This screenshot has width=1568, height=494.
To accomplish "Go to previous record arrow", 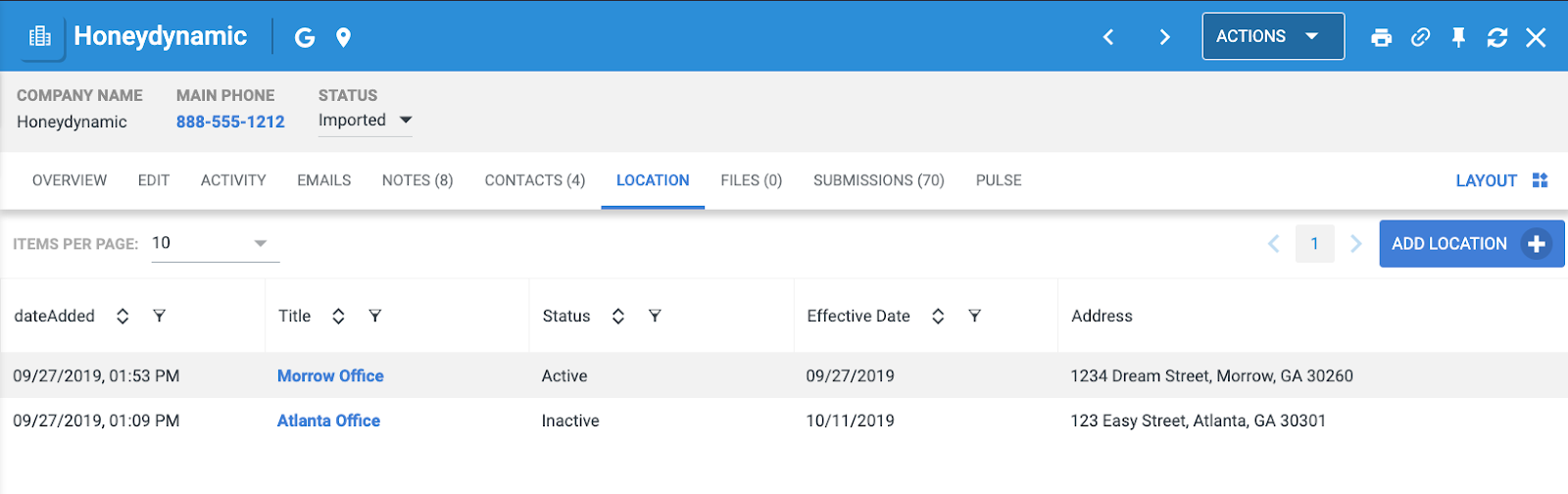I will coord(1108,37).
